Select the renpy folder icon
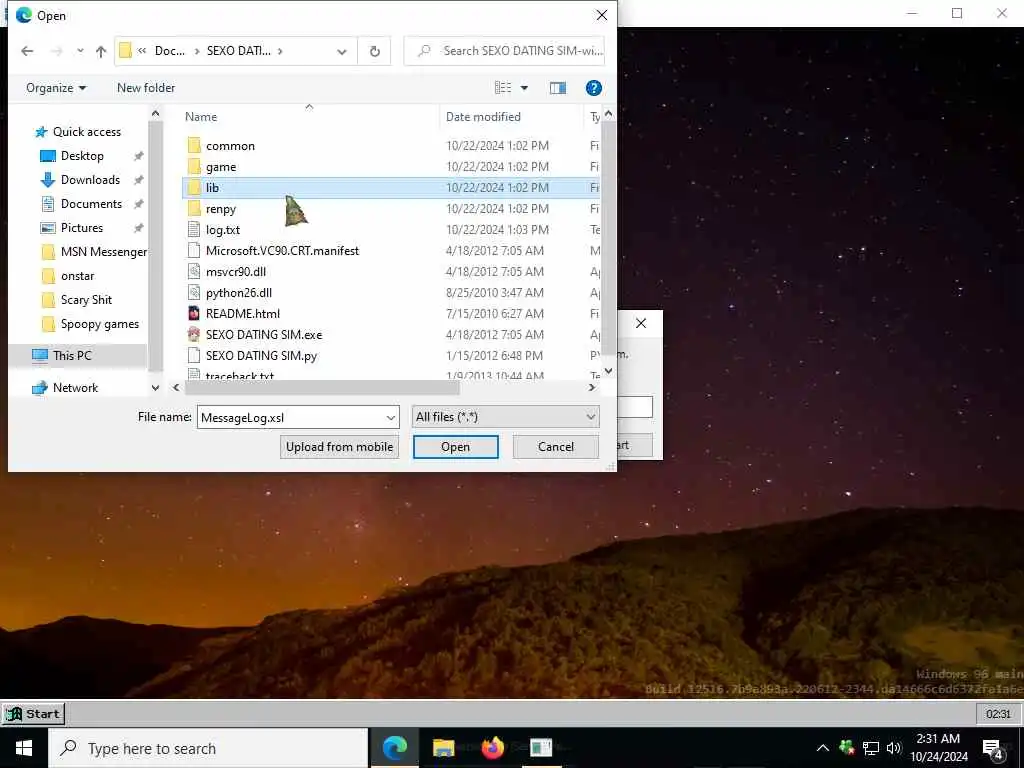1024x768 pixels. point(194,208)
